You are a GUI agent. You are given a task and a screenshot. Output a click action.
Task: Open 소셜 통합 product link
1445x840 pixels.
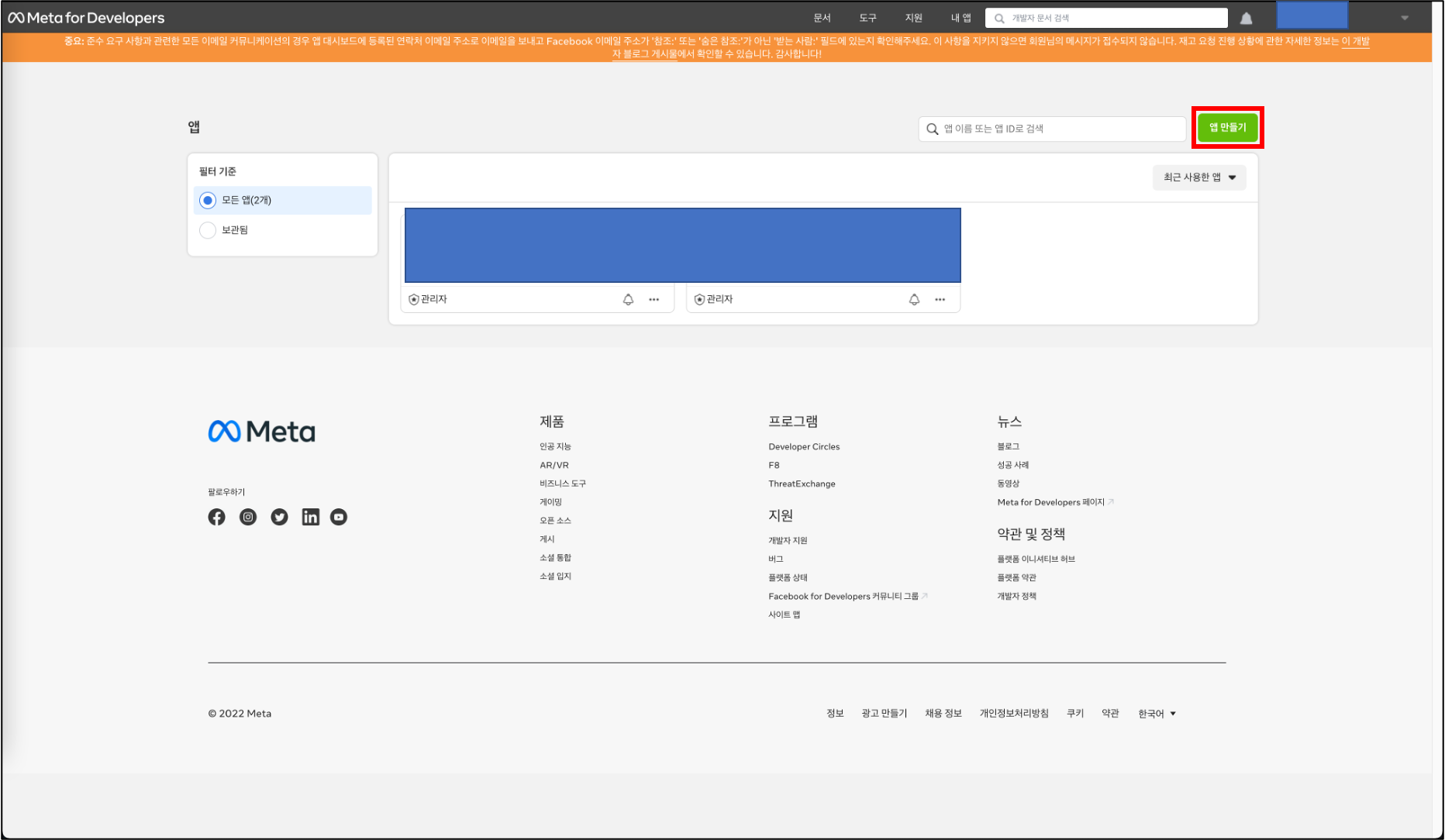pos(555,558)
